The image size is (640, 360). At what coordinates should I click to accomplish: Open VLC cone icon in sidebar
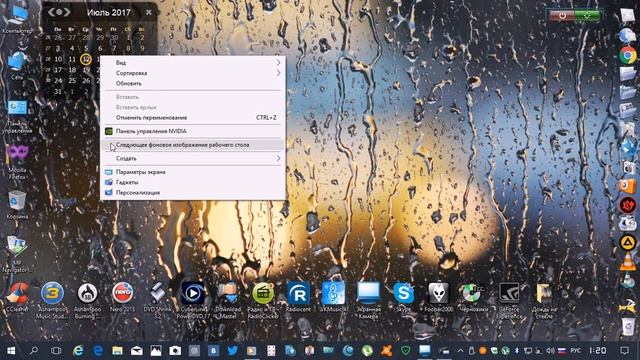pos(628,262)
